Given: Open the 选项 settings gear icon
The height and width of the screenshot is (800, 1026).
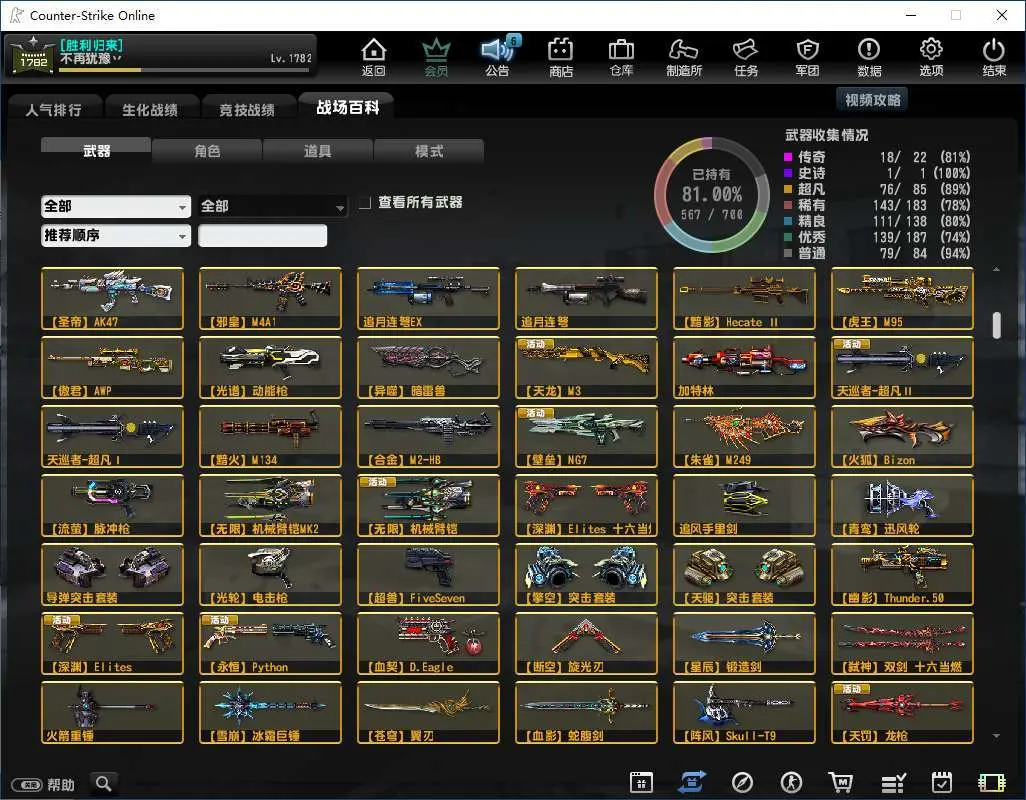Looking at the screenshot, I should 931,56.
